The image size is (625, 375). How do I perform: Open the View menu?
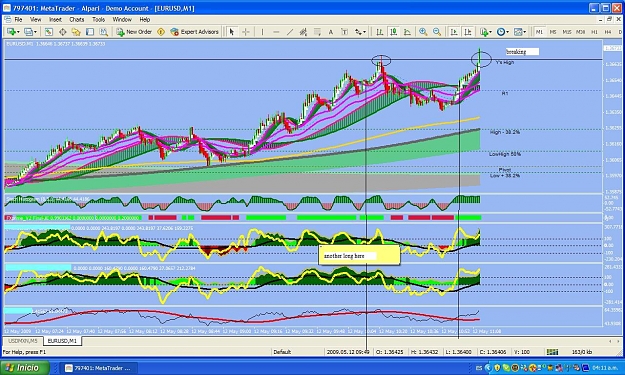point(35,20)
